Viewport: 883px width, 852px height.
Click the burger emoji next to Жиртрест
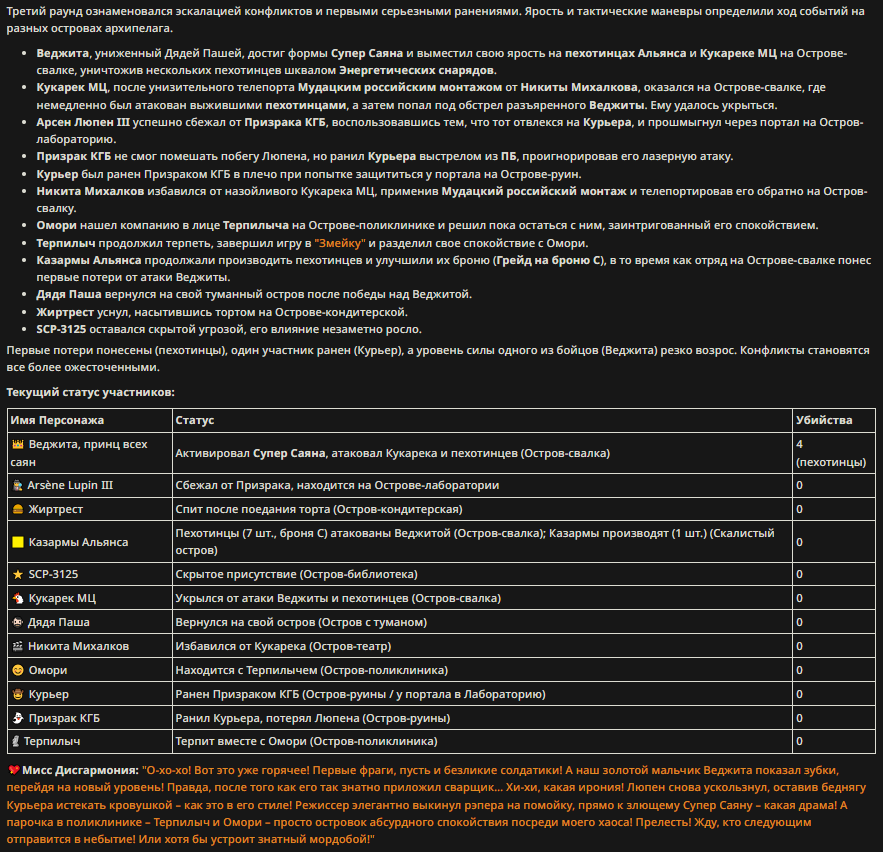[x=18, y=509]
